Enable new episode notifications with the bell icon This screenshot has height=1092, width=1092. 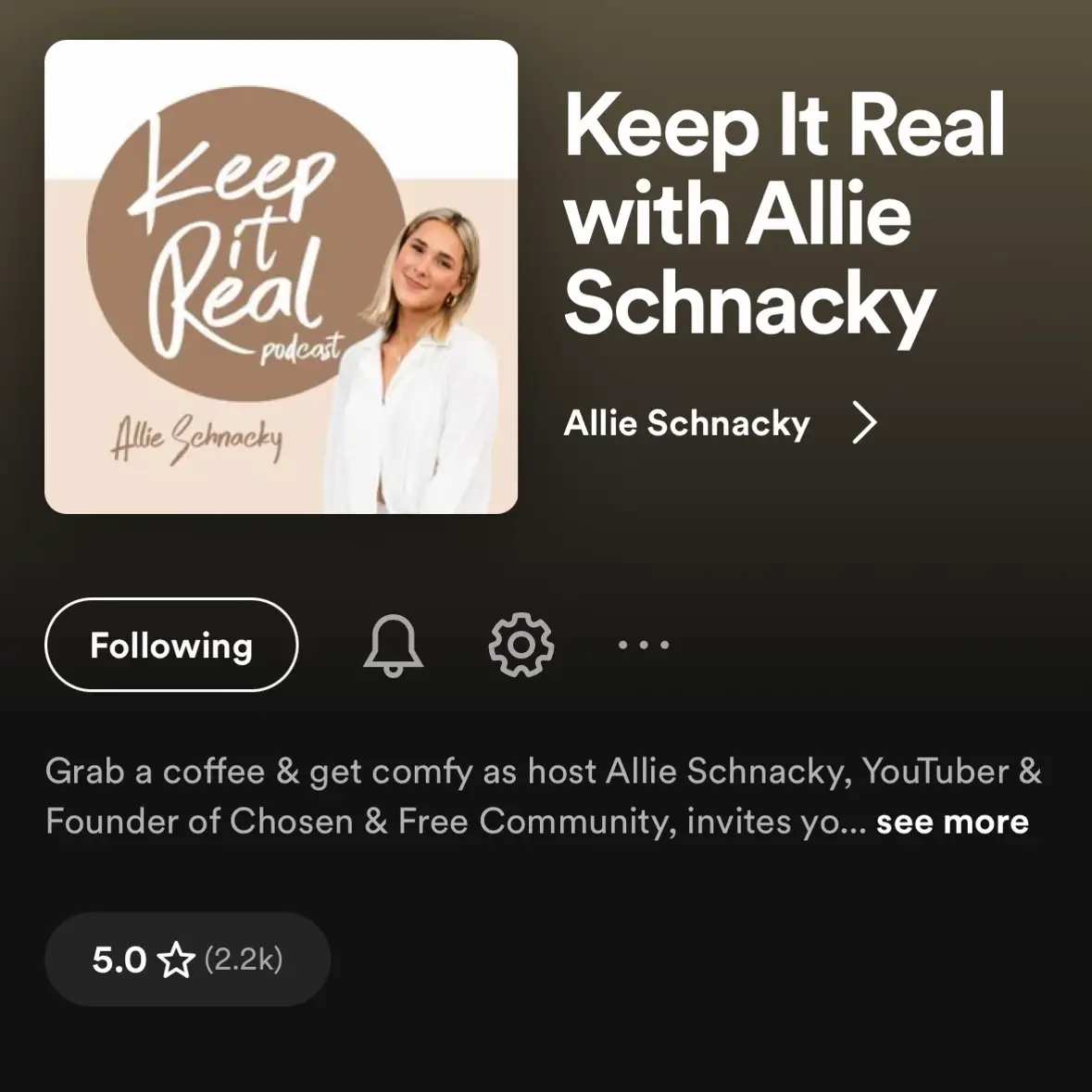[393, 645]
